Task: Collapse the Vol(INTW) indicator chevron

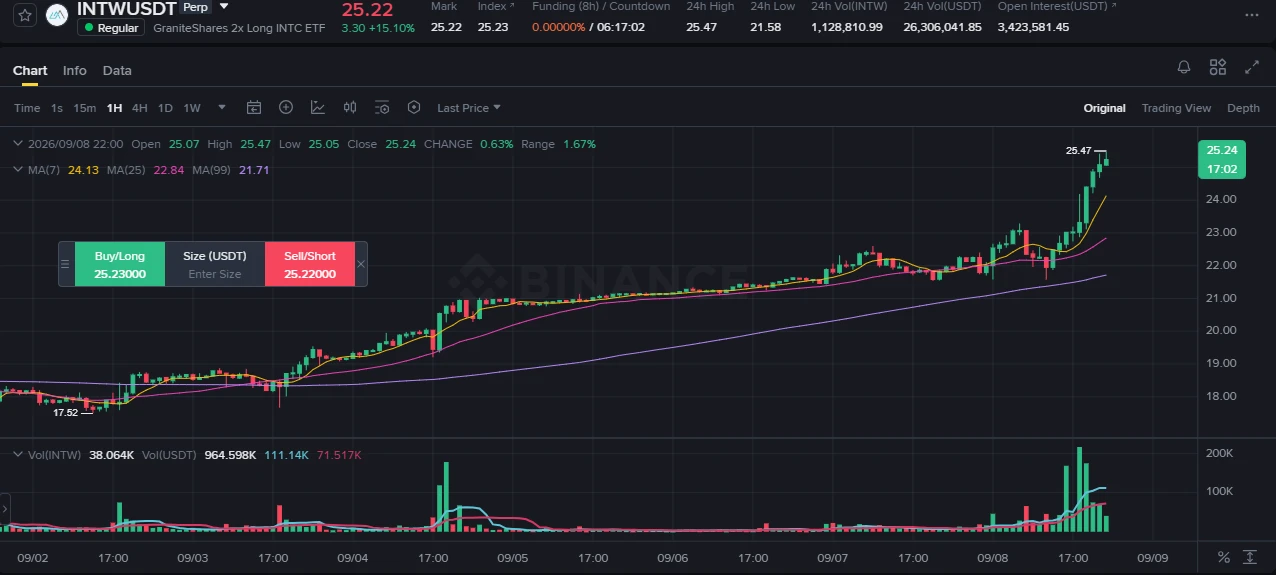Action: coord(17,454)
